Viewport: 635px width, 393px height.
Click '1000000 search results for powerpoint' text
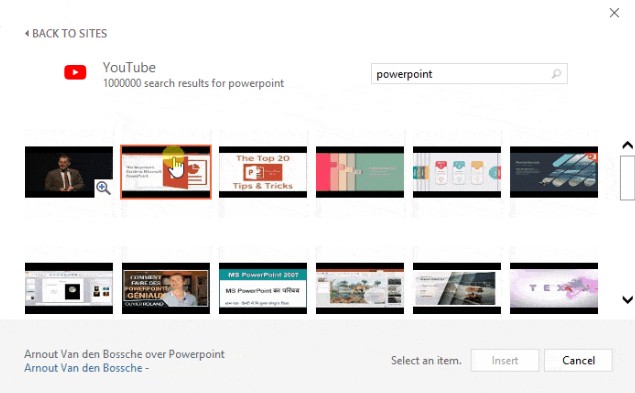click(194, 83)
